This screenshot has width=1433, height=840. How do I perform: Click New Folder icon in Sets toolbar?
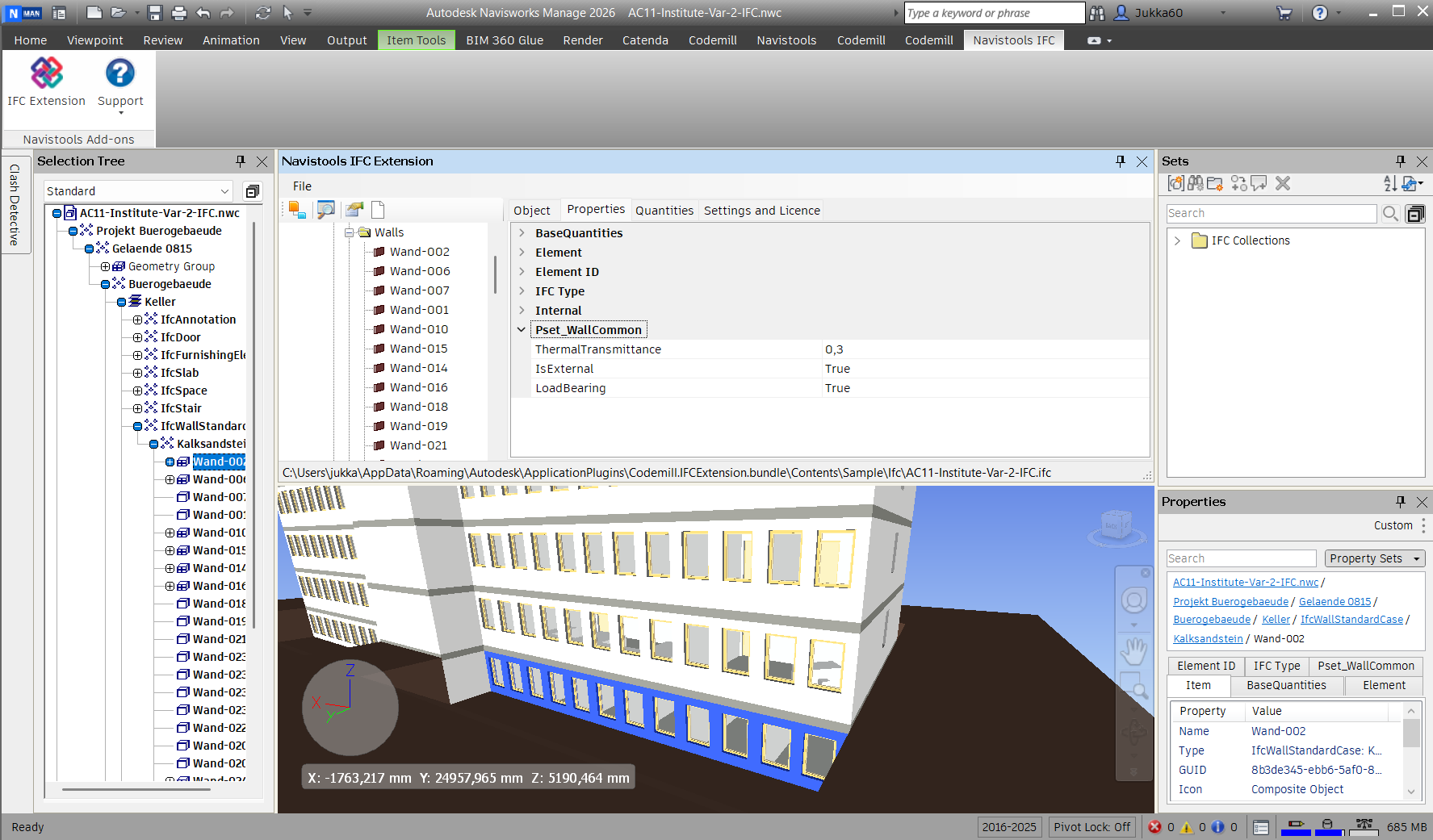coord(1215,184)
